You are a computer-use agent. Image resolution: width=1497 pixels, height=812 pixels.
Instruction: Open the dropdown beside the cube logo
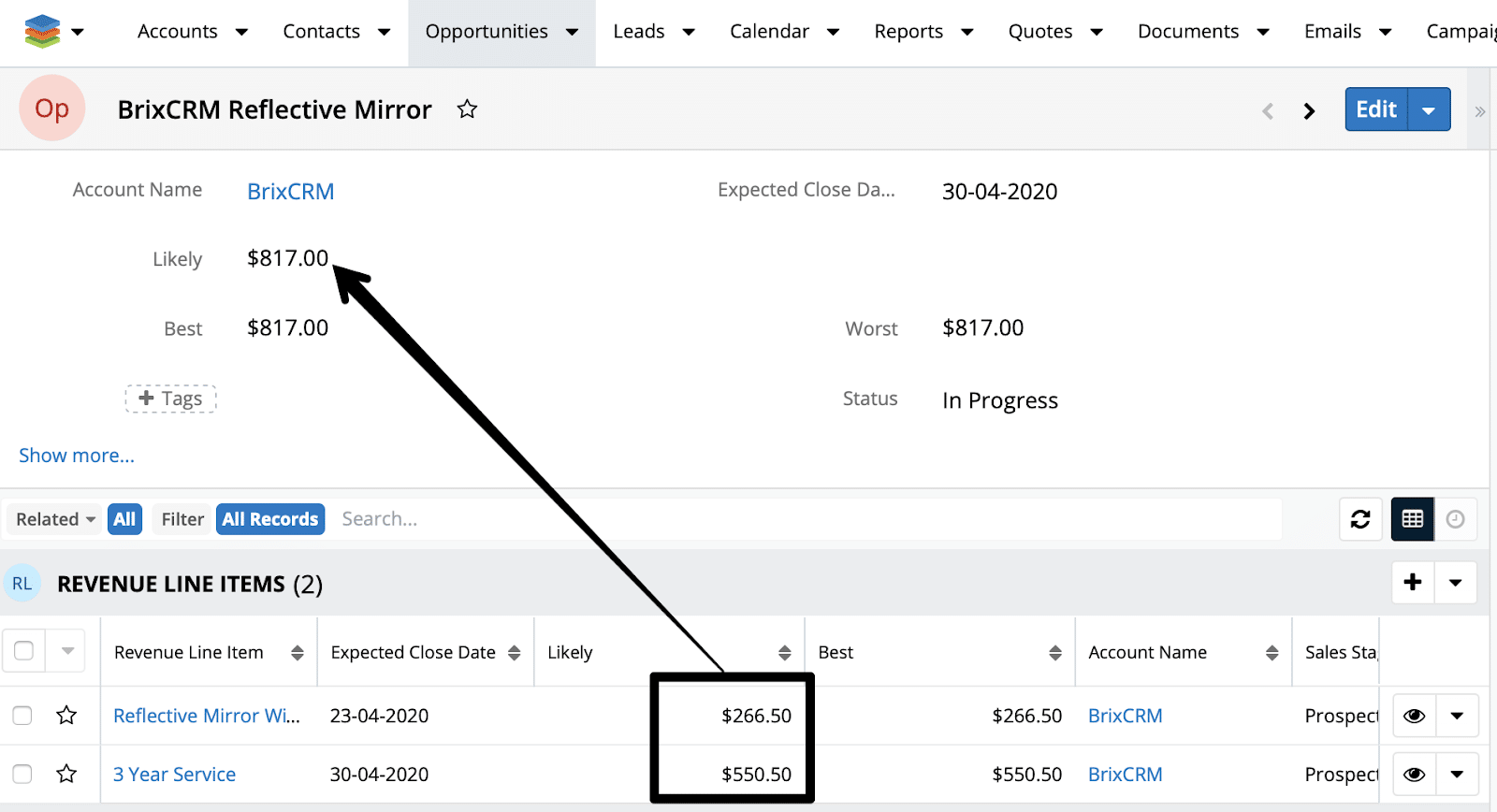pos(78,32)
